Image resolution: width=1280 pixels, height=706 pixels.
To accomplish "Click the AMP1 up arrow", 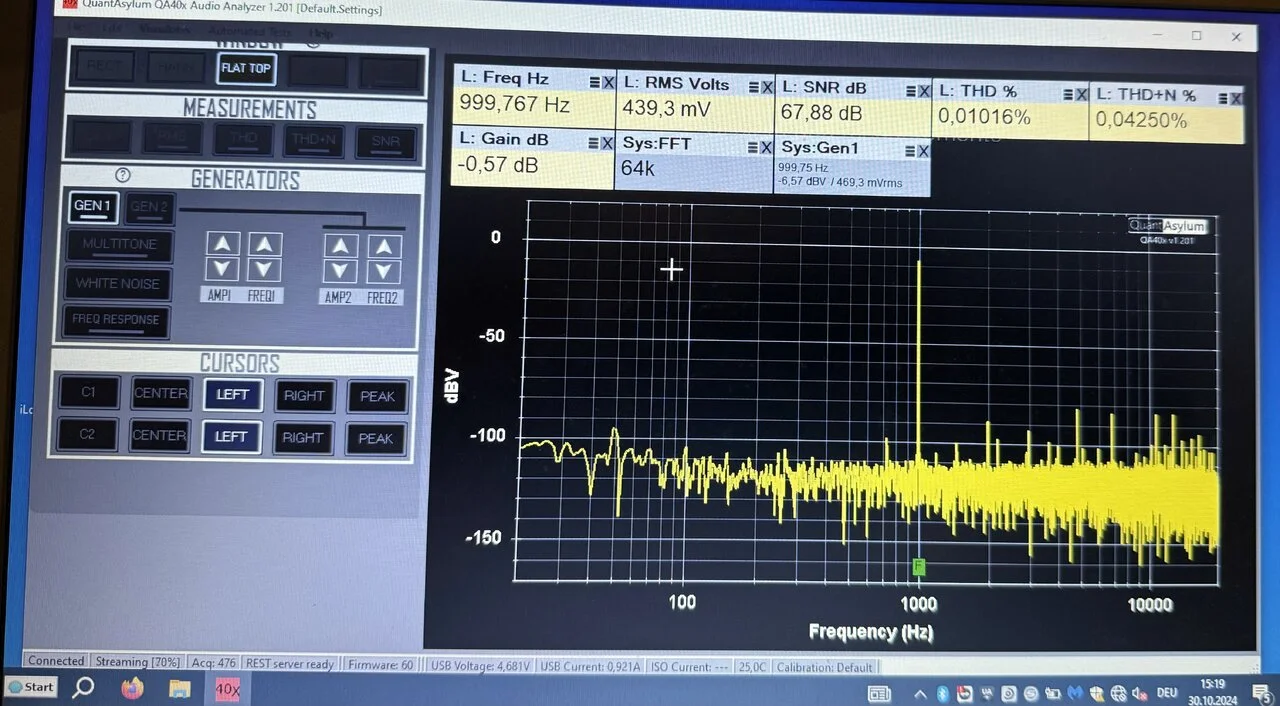I will (222, 244).
